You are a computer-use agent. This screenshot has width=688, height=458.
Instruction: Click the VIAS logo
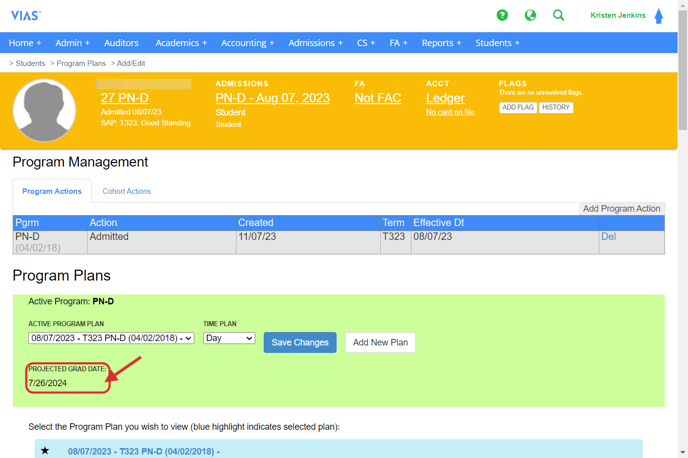[25, 16]
